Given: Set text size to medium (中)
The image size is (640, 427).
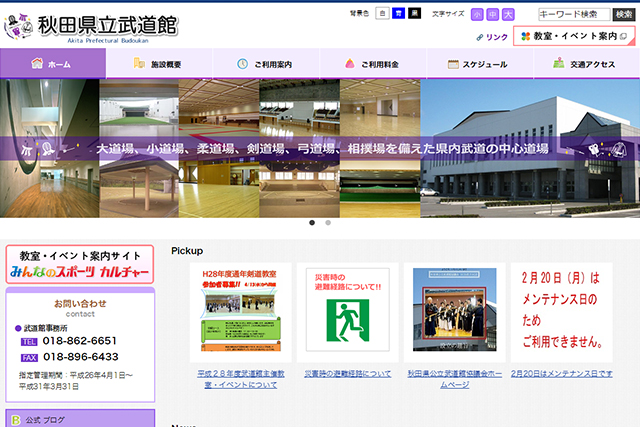Looking at the screenshot, I should (493, 14).
